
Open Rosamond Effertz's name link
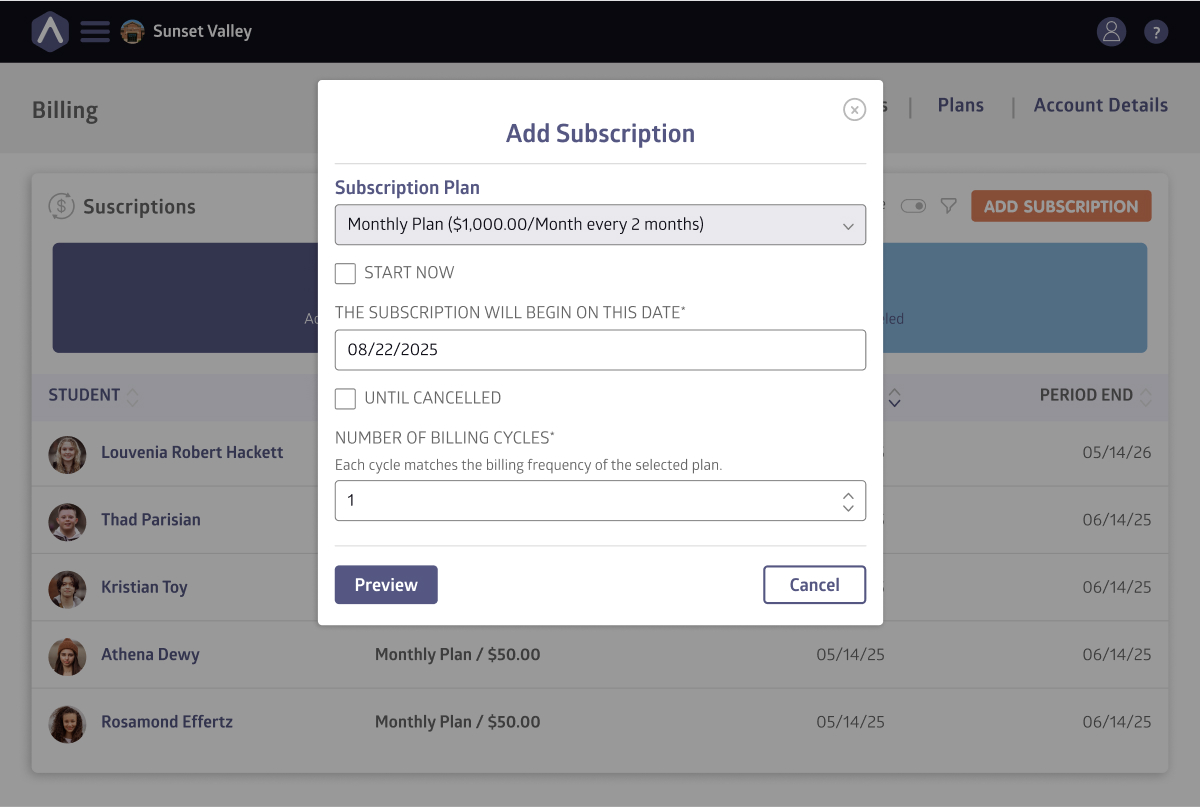point(167,722)
